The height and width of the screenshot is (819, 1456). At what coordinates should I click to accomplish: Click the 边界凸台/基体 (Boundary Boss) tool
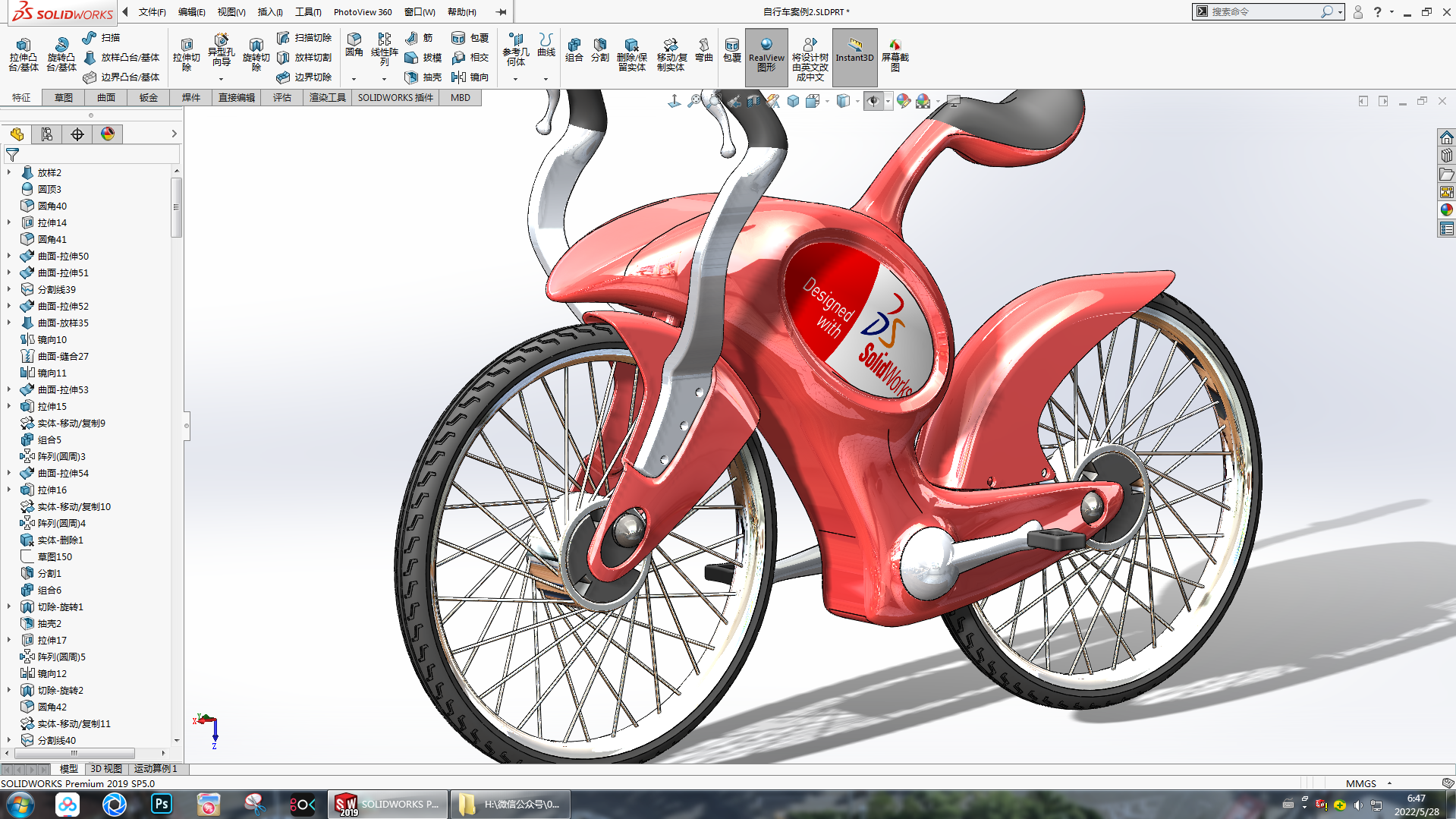pyautogui.click(x=121, y=77)
